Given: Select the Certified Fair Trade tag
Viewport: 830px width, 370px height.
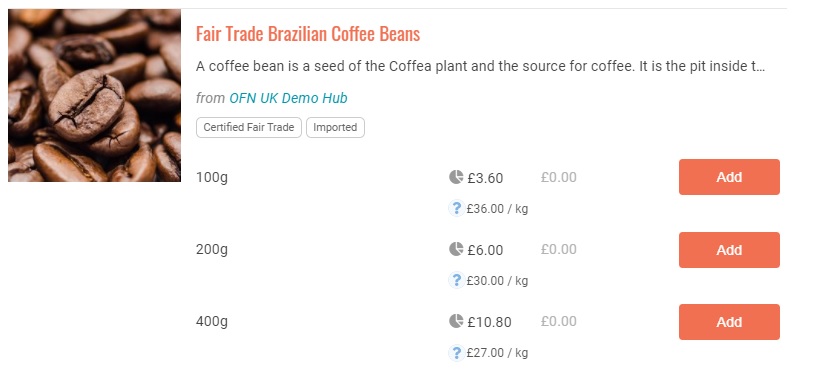Looking at the screenshot, I should tap(249, 128).
